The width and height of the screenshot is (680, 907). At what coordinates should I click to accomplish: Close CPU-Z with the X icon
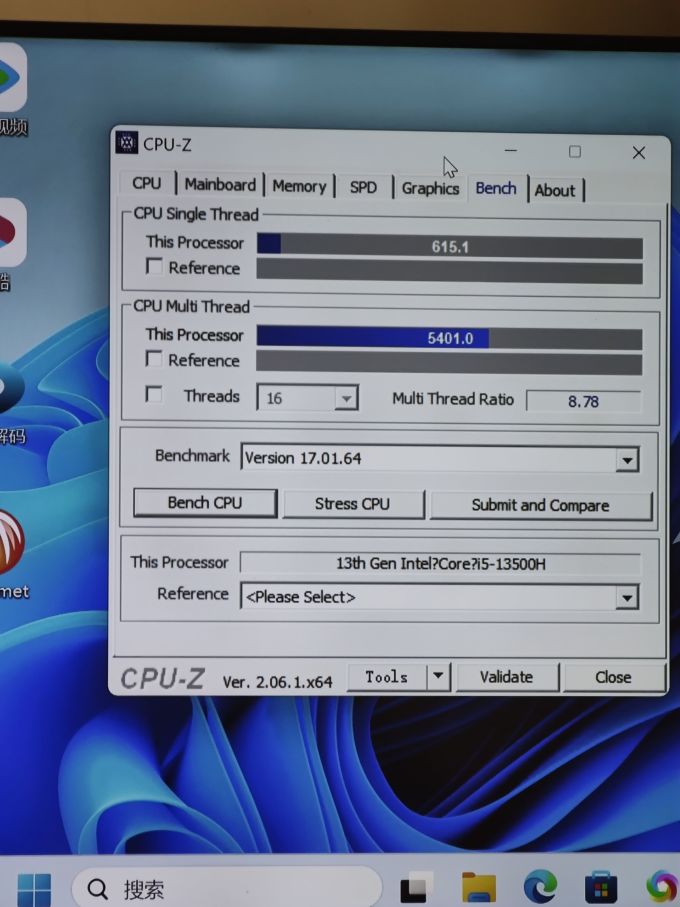[x=638, y=153]
